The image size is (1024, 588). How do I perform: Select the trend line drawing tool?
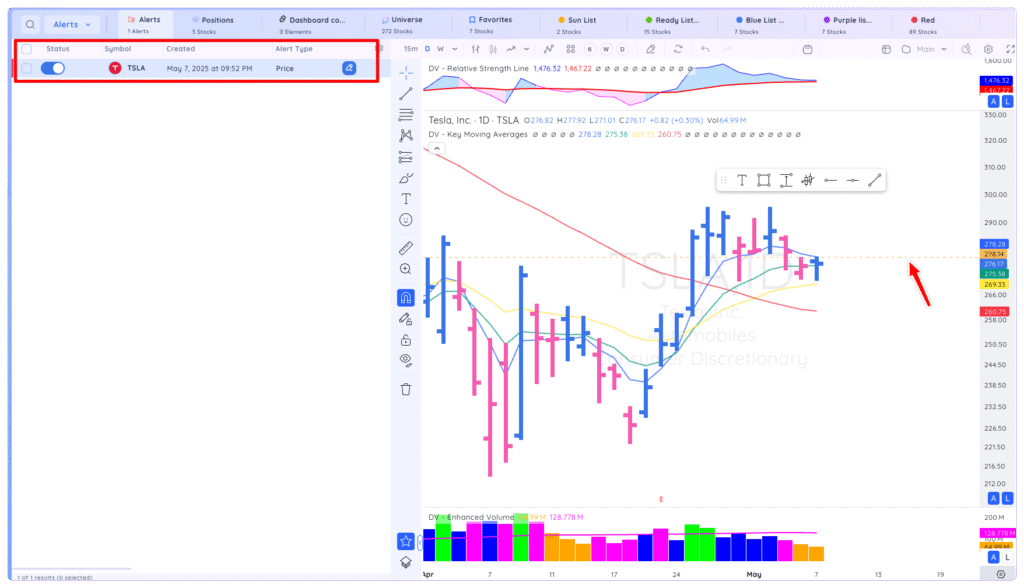[406, 94]
